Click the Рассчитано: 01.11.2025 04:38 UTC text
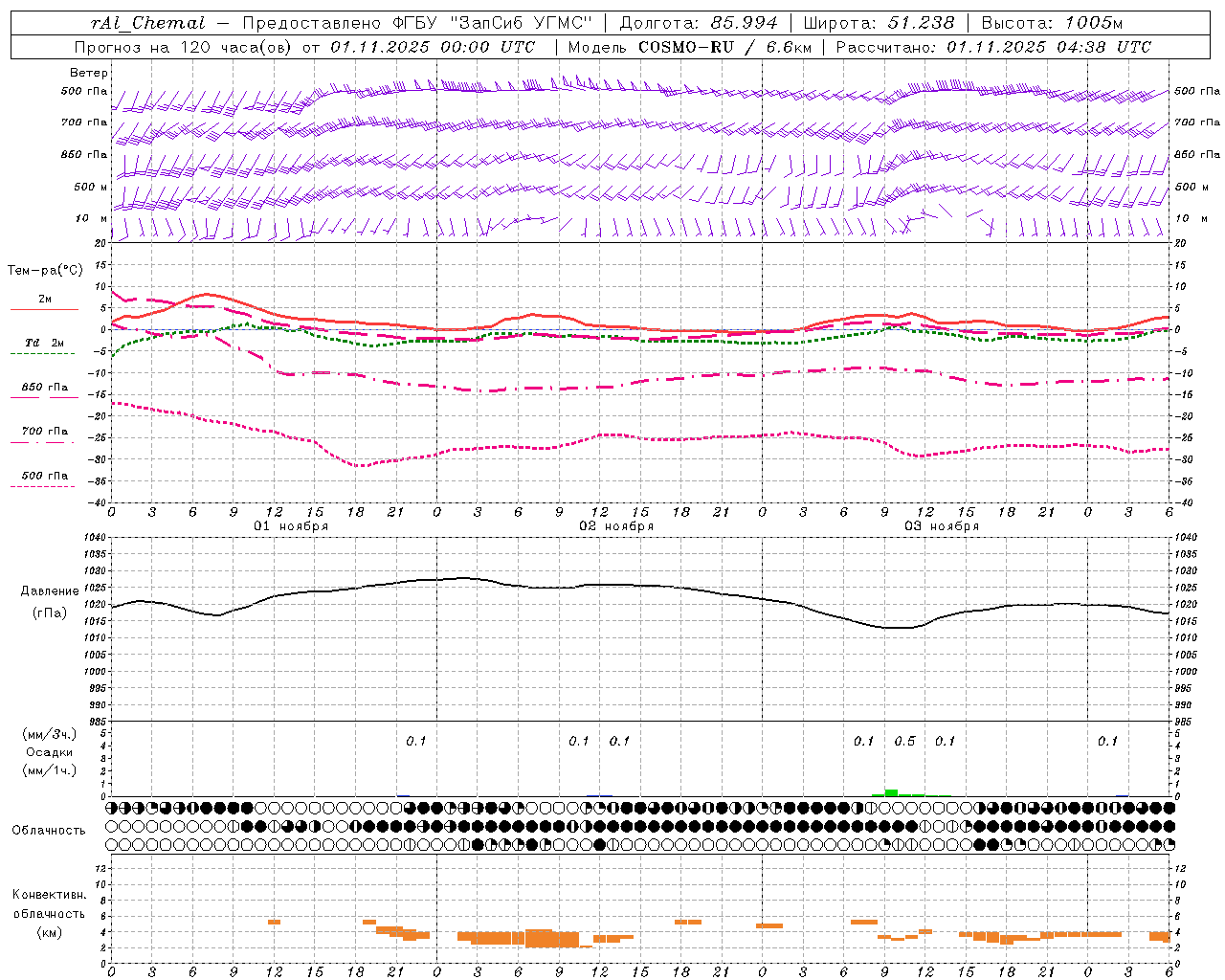Image resolution: width=1225 pixels, height=980 pixels. click(993, 47)
